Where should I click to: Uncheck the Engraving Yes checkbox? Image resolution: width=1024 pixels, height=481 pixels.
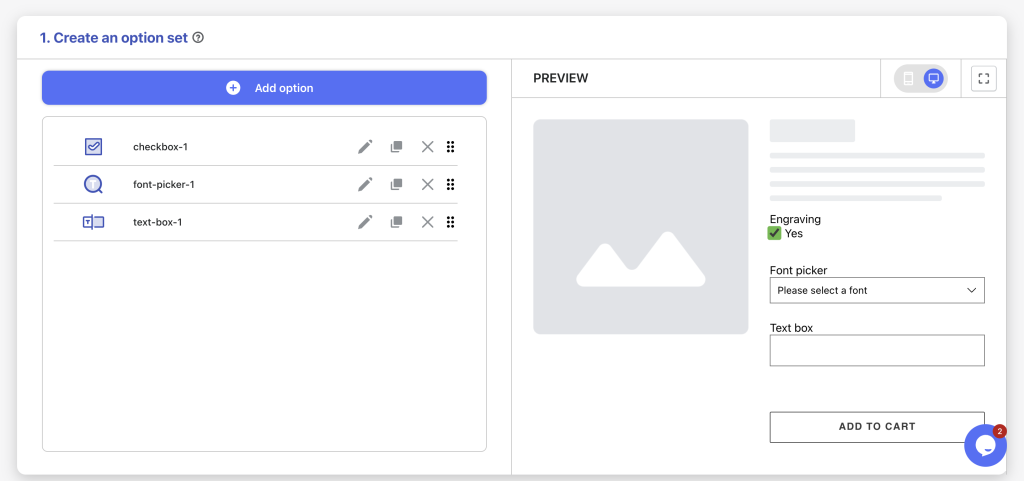tap(775, 233)
